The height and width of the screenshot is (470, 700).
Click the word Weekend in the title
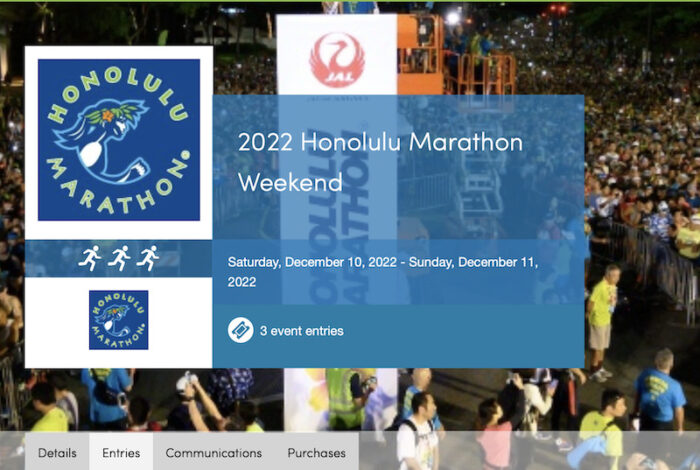tap(291, 182)
